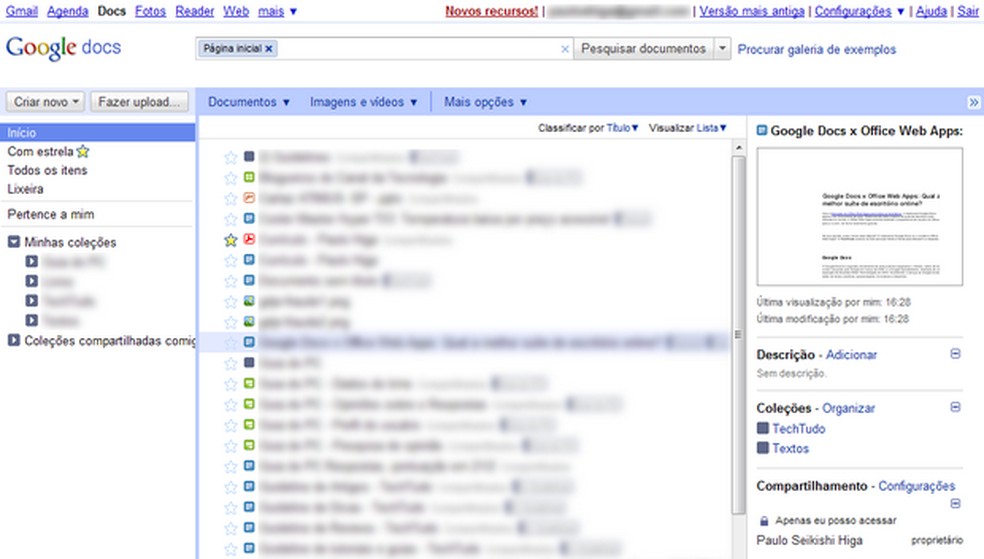Screen dimensions: 984x559
Task: Click the red PDF file icon
Action: (x=249, y=239)
